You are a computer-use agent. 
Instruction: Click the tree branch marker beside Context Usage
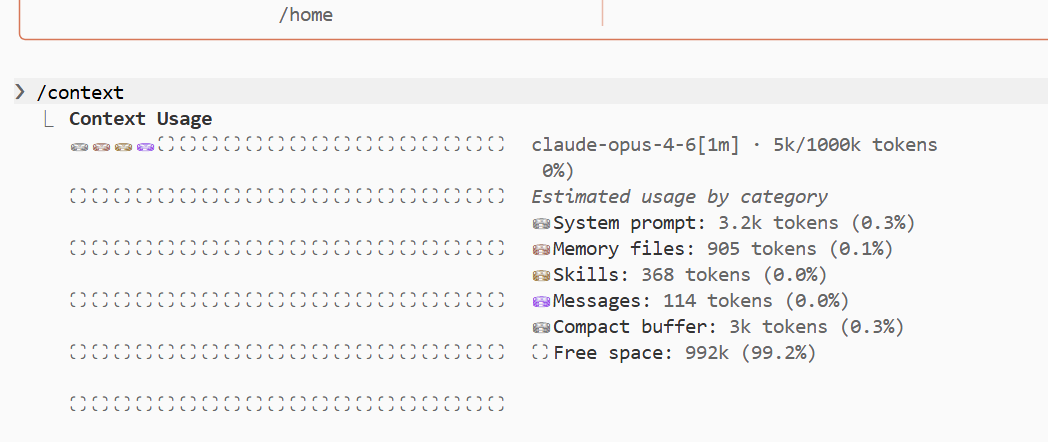click(x=47, y=120)
